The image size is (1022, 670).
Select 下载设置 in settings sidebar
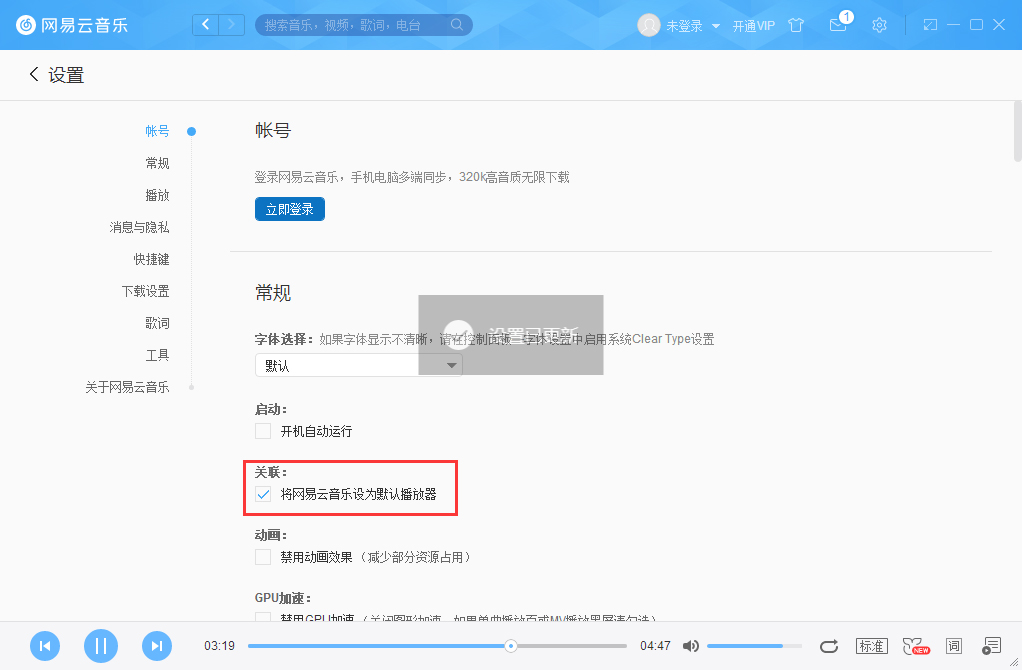click(x=151, y=290)
